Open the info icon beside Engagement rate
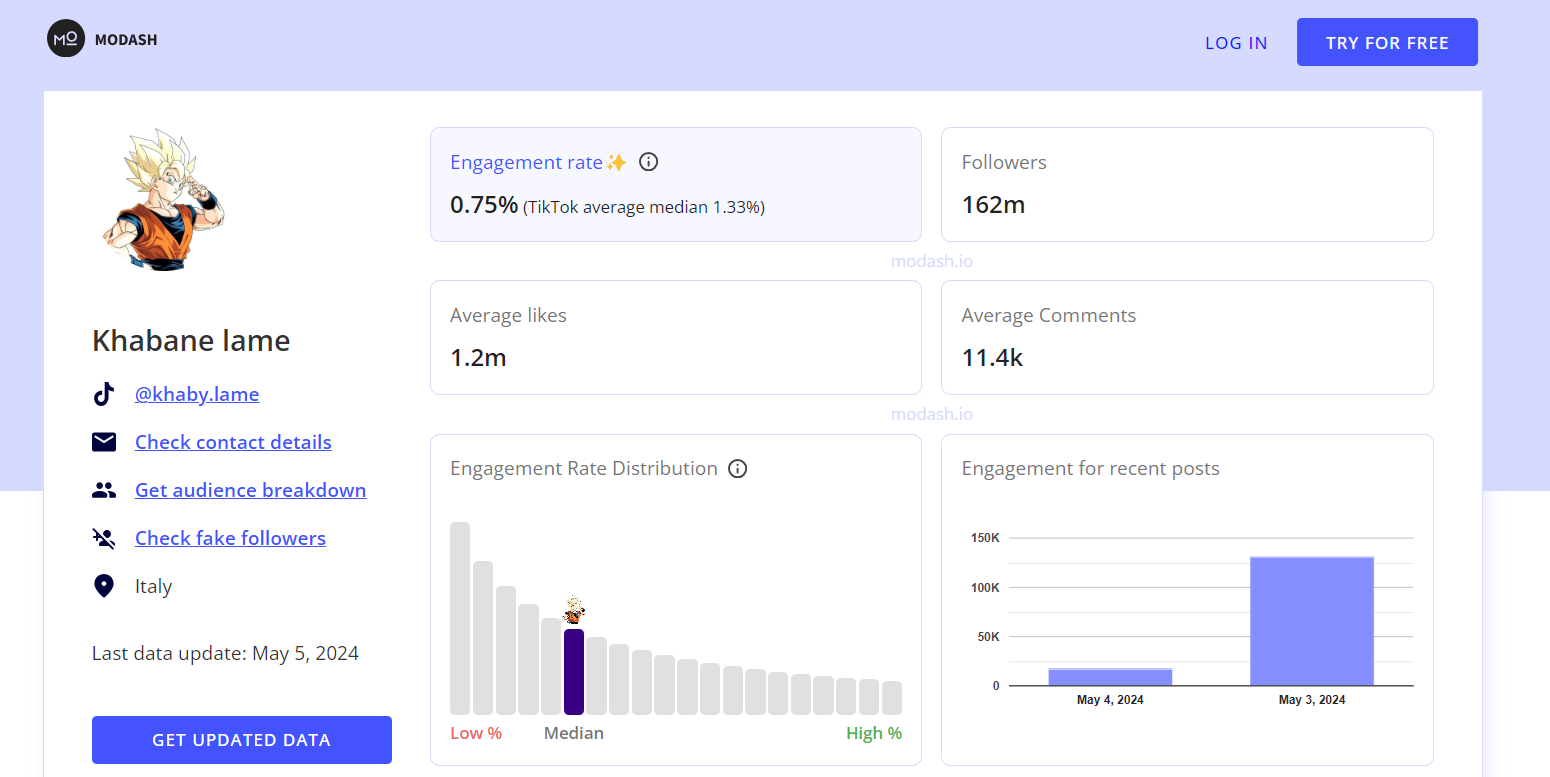The image size is (1550, 777). coord(648,162)
